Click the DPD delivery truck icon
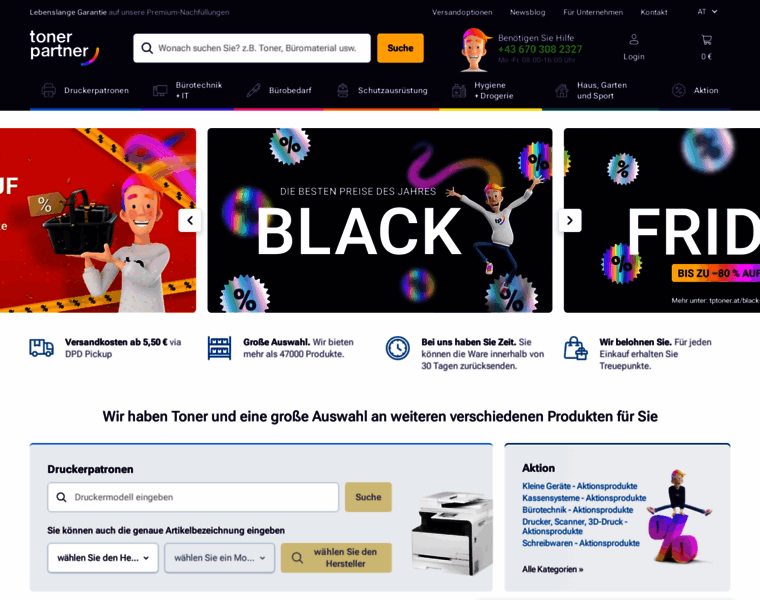 coord(42,348)
